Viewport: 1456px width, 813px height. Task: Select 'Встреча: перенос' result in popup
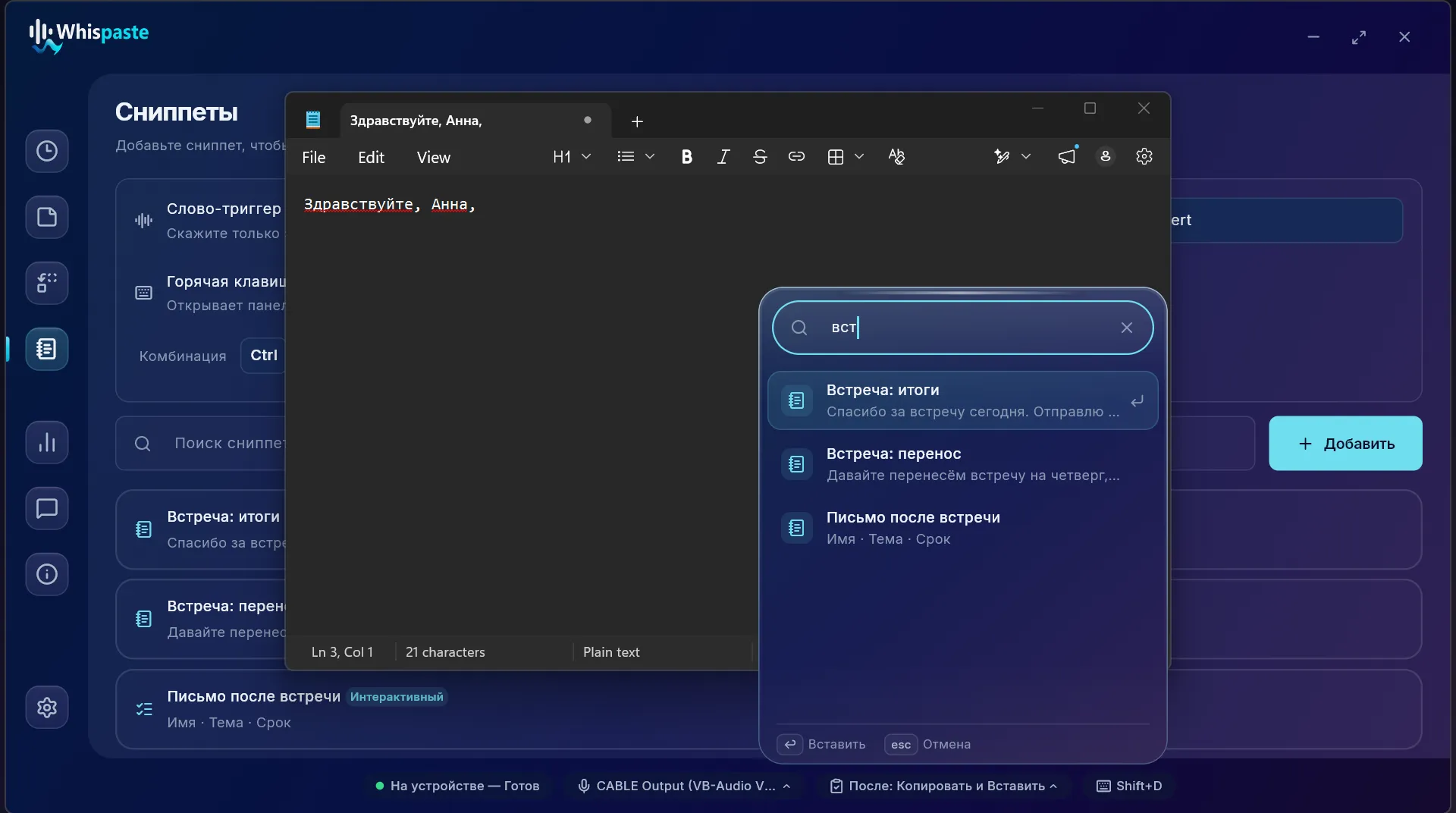(962, 464)
